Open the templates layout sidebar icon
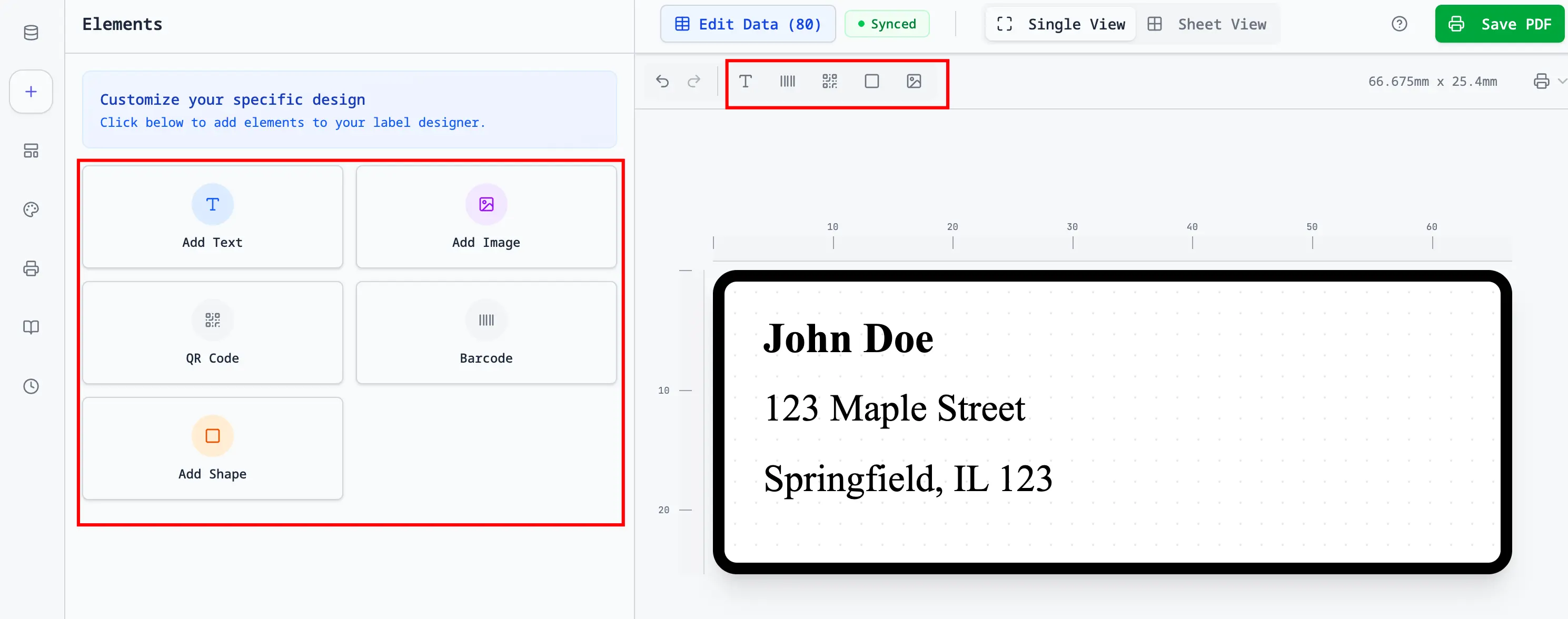The image size is (1568, 619). point(31,151)
